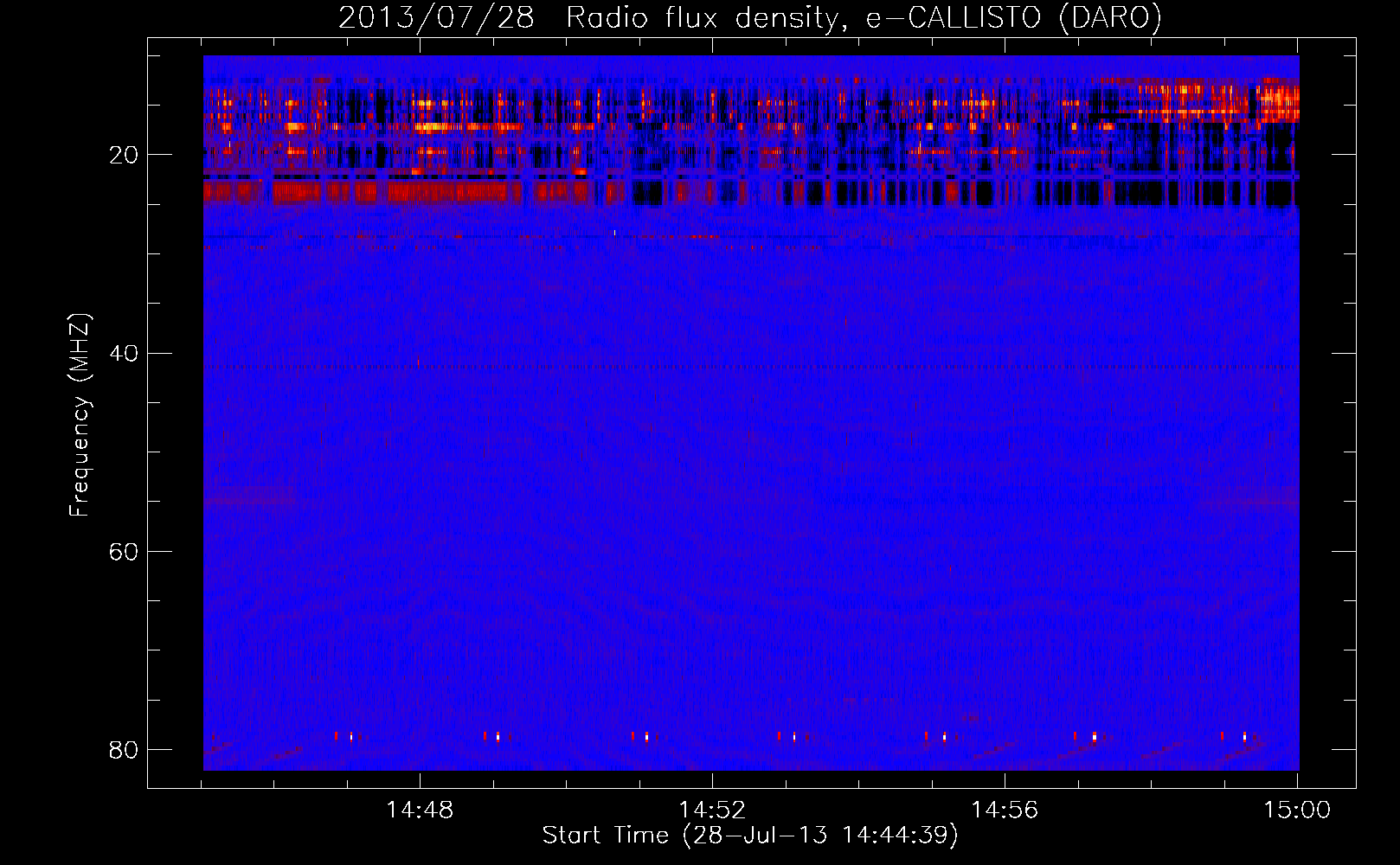Click the 14:52 time tick label

pyautogui.click(x=712, y=811)
